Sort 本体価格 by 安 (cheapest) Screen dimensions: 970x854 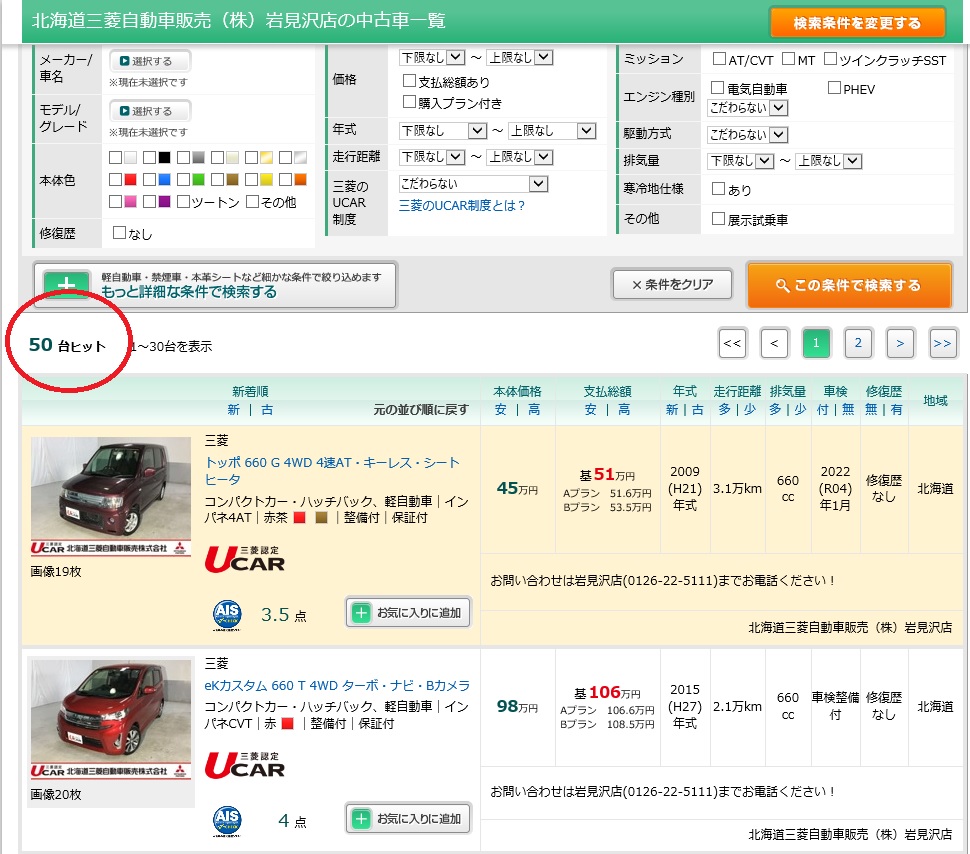pos(501,410)
